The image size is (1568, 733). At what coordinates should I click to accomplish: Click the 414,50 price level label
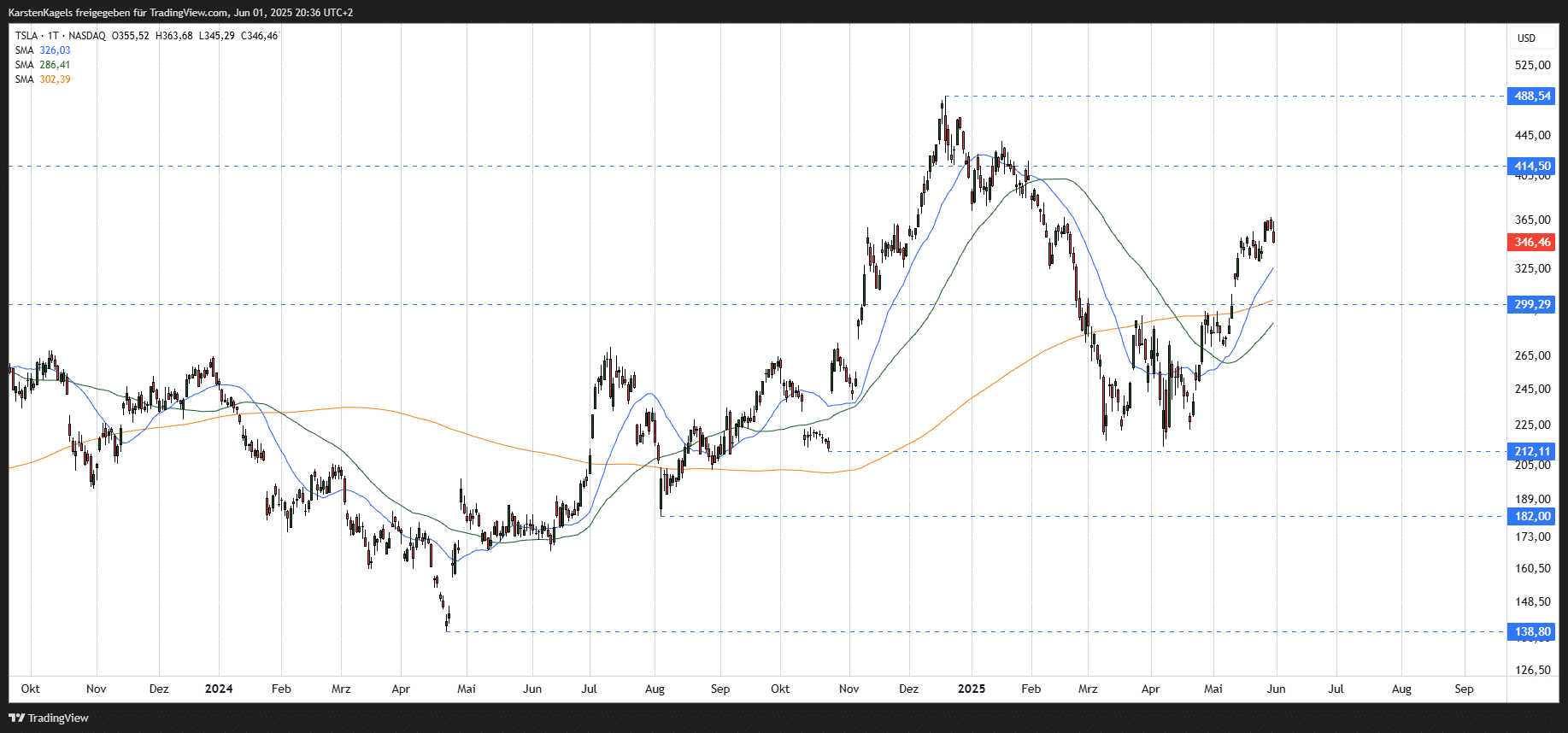tap(1531, 166)
